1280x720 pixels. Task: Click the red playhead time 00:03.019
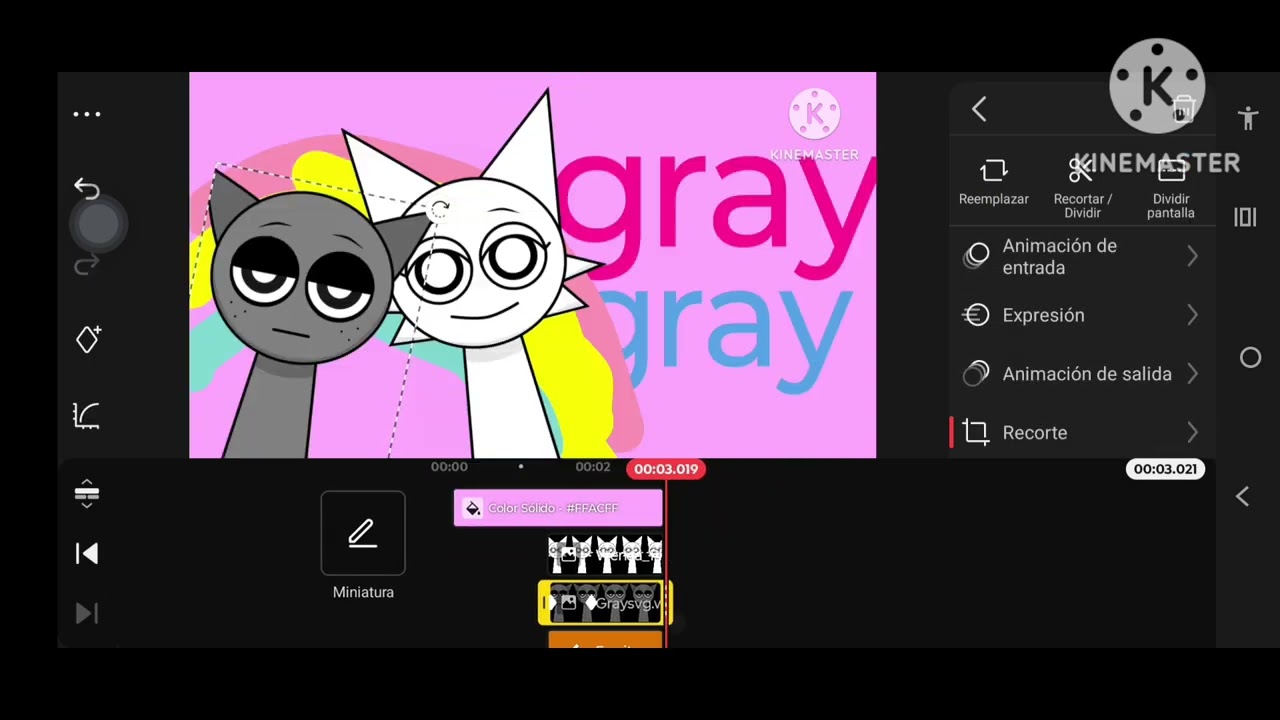point(666,469)
